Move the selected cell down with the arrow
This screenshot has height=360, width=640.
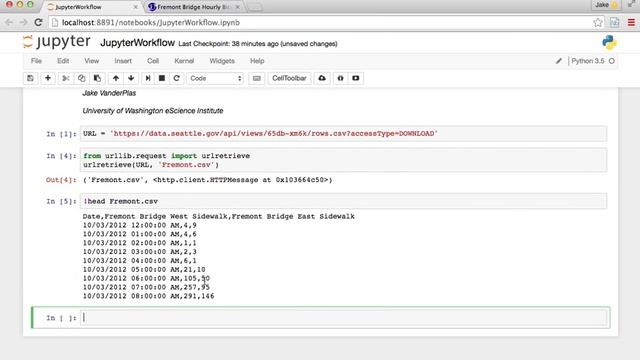pyautogui.click(x=131, y=78)
